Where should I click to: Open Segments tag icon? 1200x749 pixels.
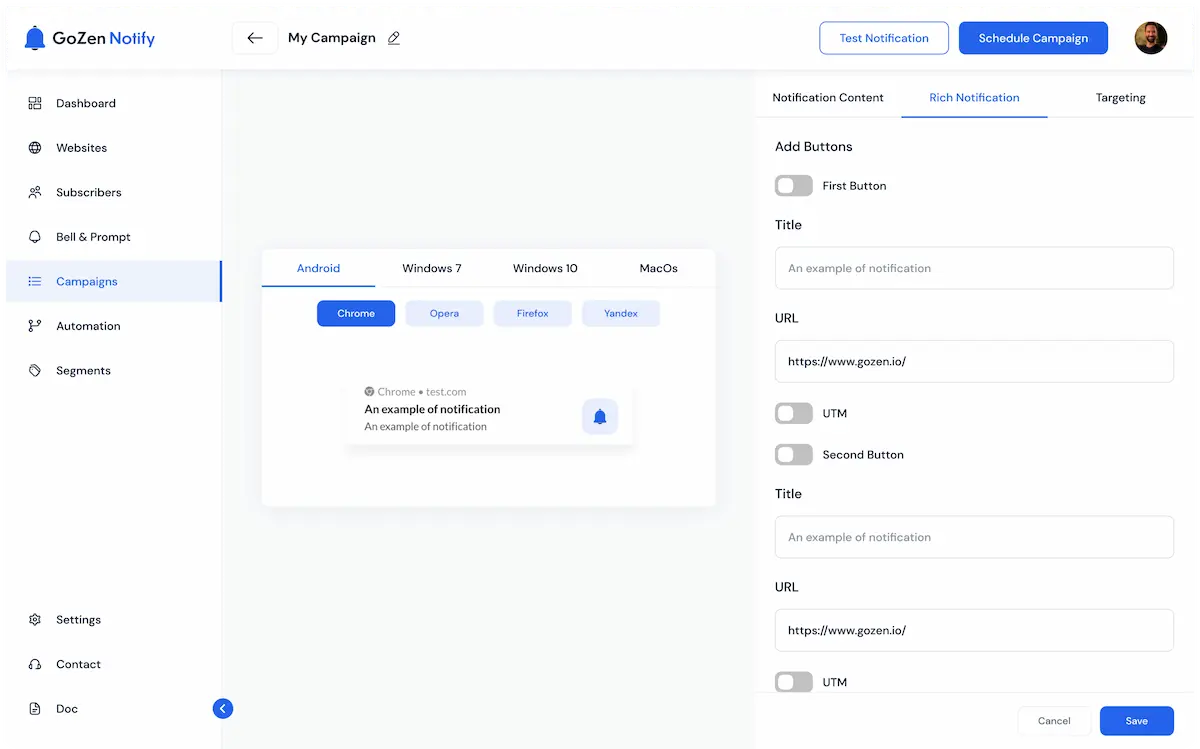35,371
